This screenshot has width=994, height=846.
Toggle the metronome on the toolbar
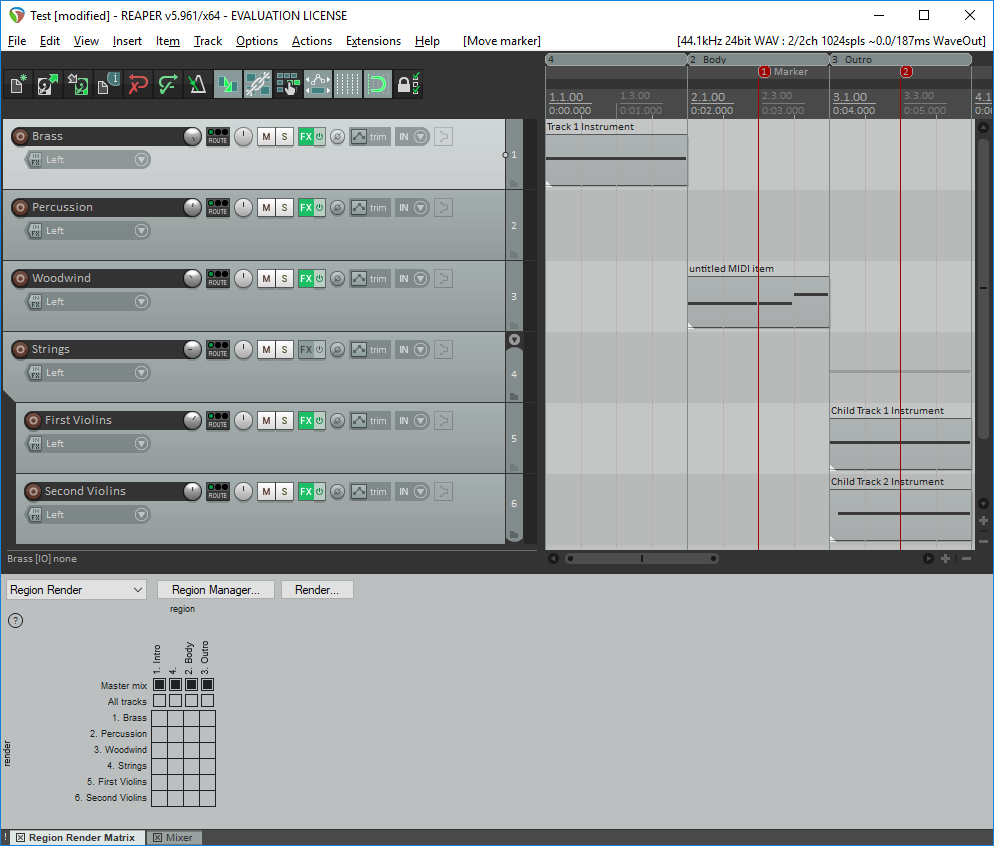pyautogui.click(x=196, y=84)
